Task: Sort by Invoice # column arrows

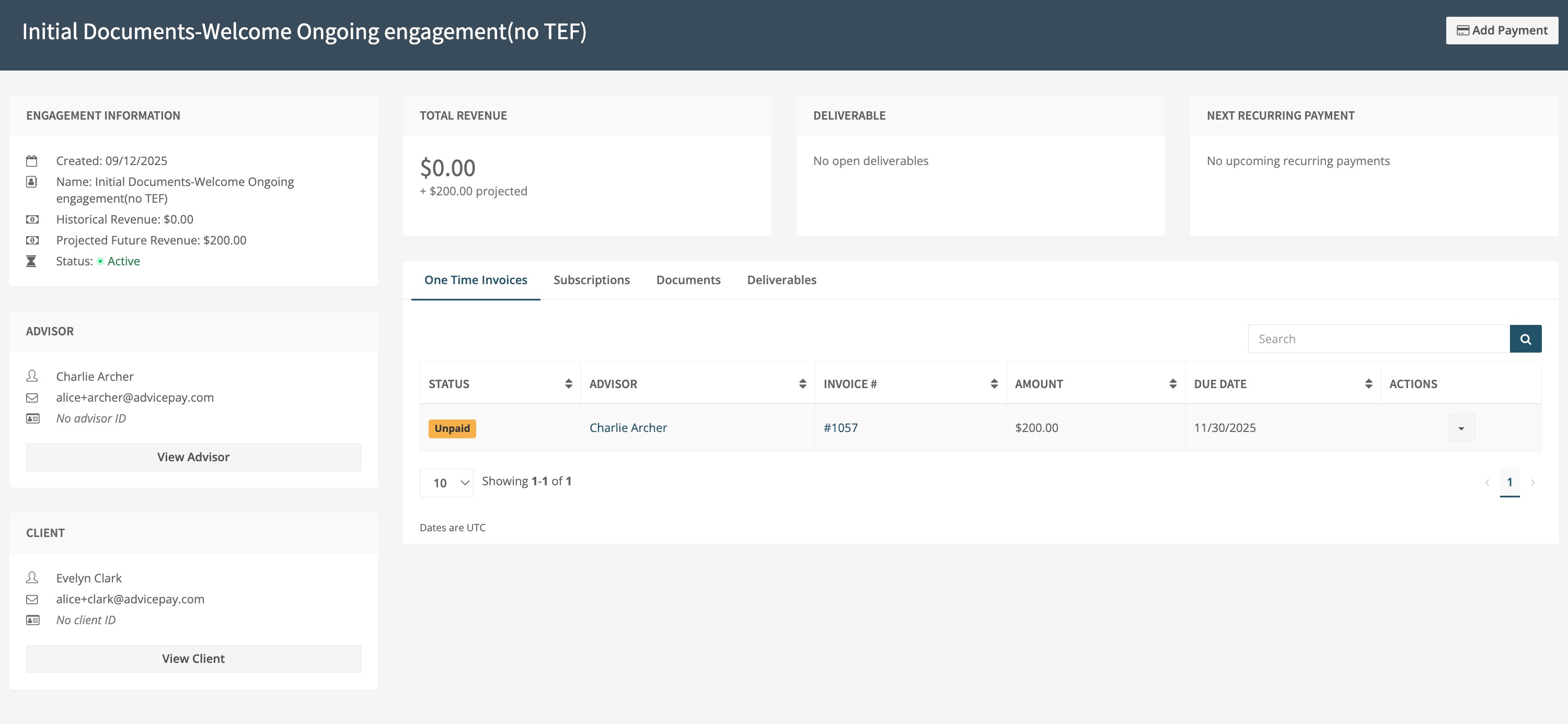Action: 994,384
